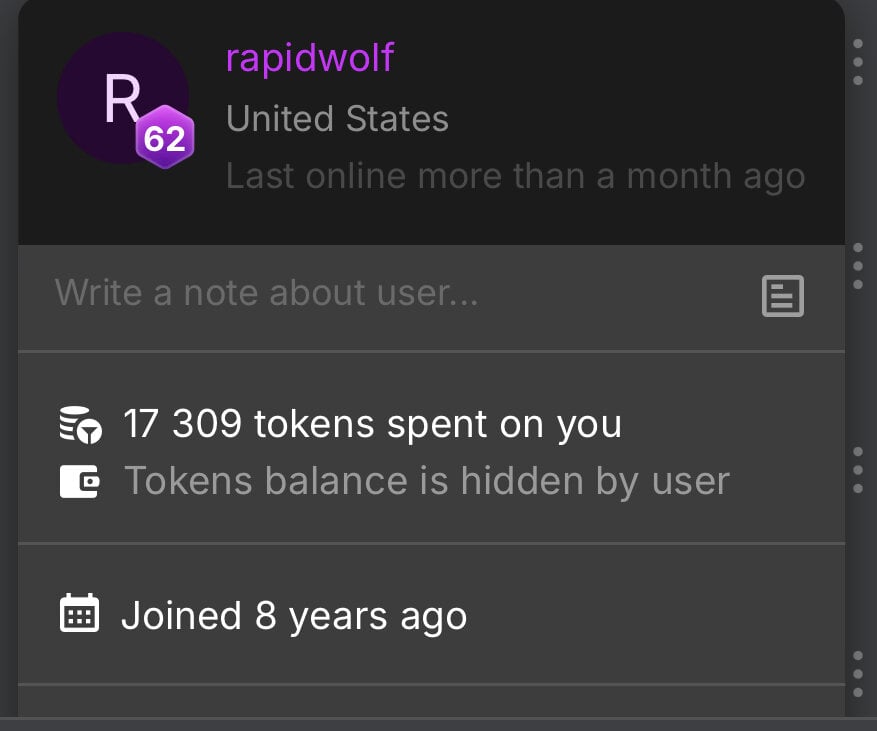This screenshot has height=731, width=877.
Task: Click the purple level 62 hexagon badge
Action: (x=164, y=138)
